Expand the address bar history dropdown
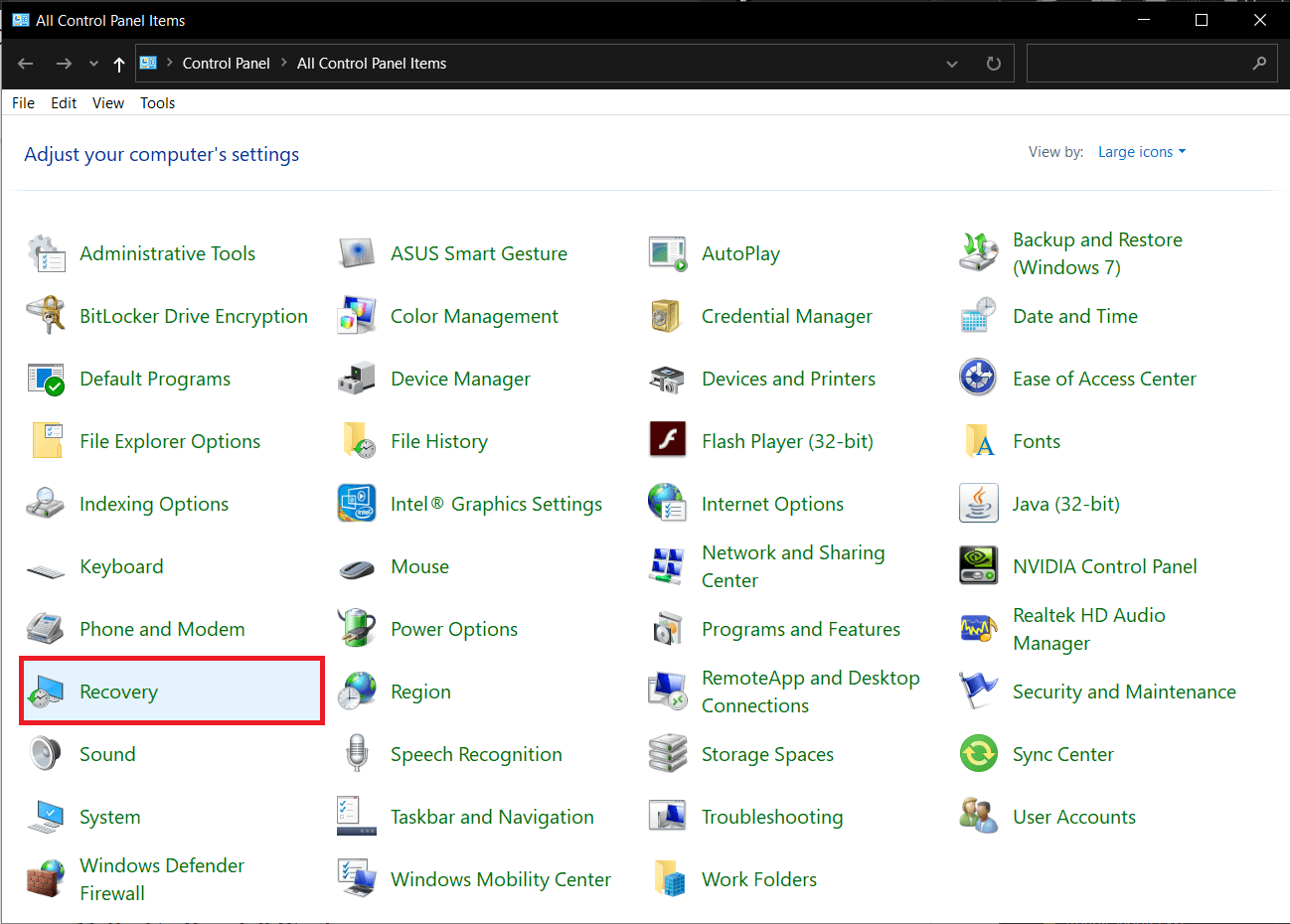Screen dimensions: 1290x924 coord(951,63)
